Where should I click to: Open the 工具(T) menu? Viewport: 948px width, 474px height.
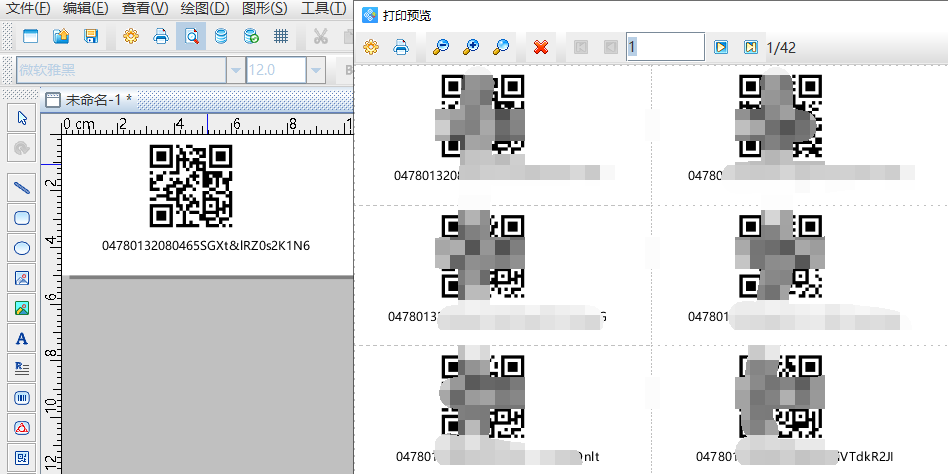(x=323, y=8)
